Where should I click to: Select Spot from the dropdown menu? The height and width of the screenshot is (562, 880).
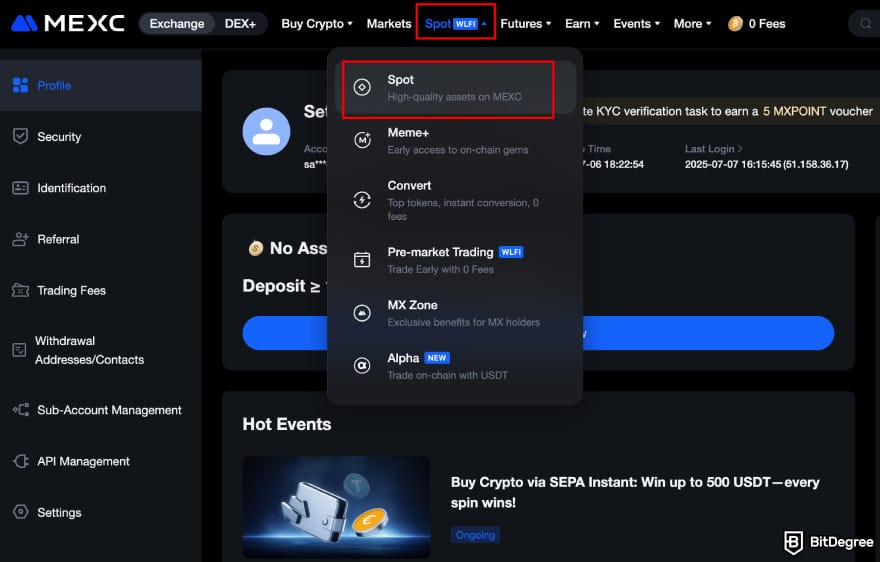[455, 88]
